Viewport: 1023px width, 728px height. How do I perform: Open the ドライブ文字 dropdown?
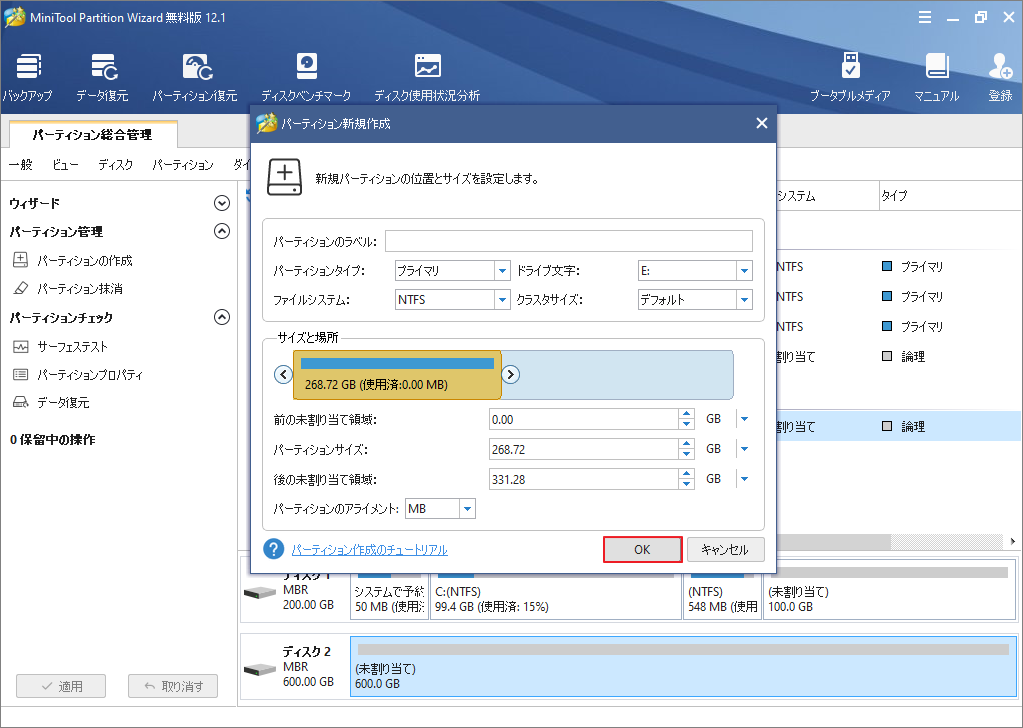tap(744, 271)
